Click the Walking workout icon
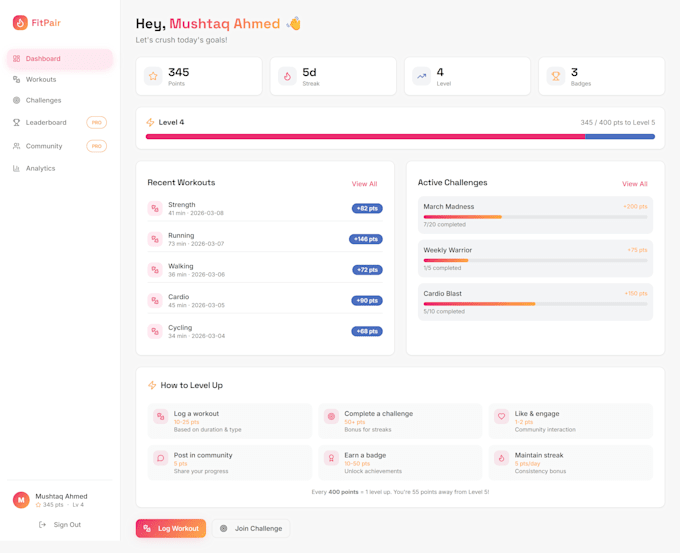 click(x=155, y=270)
